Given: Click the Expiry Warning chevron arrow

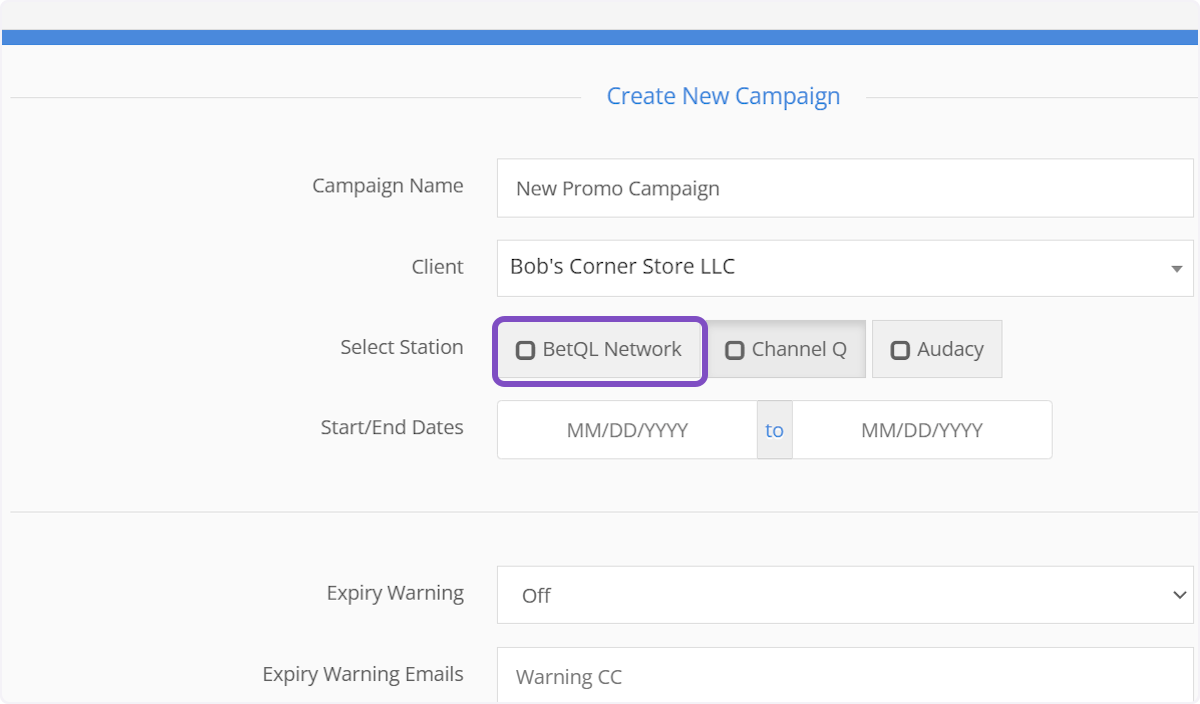Looking at the screenshot, I should [1177, 595].
